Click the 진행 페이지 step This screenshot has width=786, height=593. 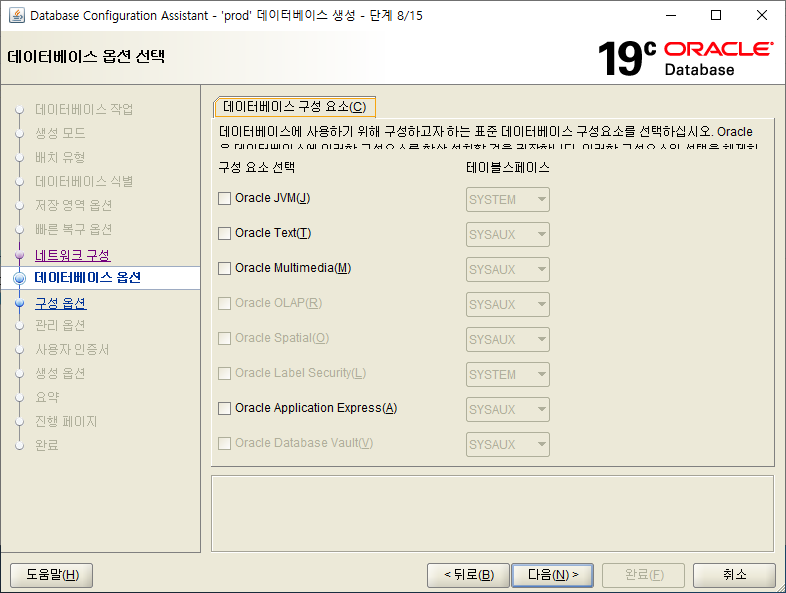pyautogui.click(x=66, y=422)
